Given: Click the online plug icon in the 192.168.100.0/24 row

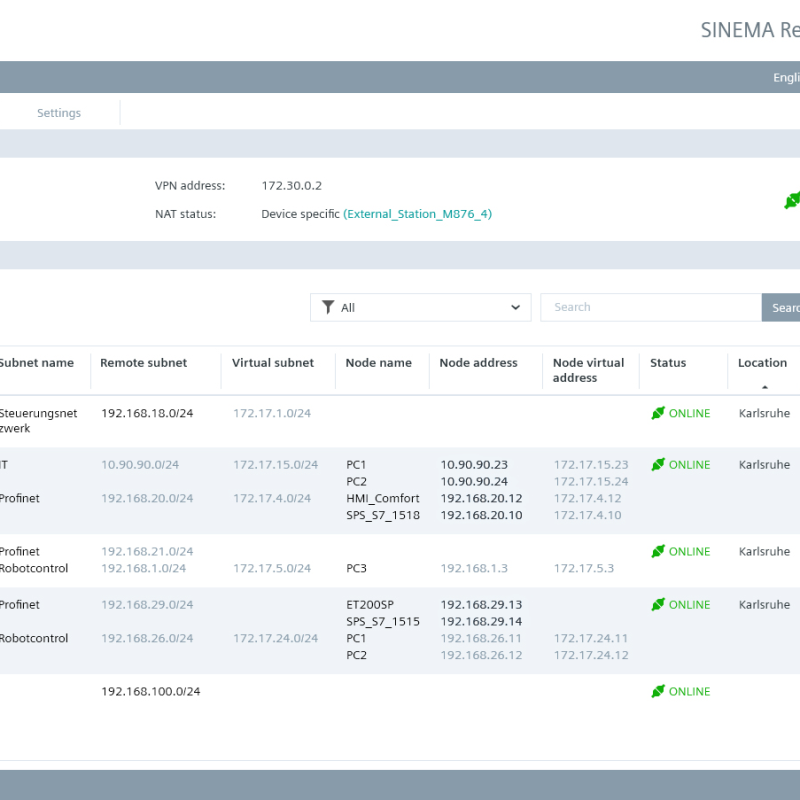Looking at the screenshot, I should click(x=658, y=691).
